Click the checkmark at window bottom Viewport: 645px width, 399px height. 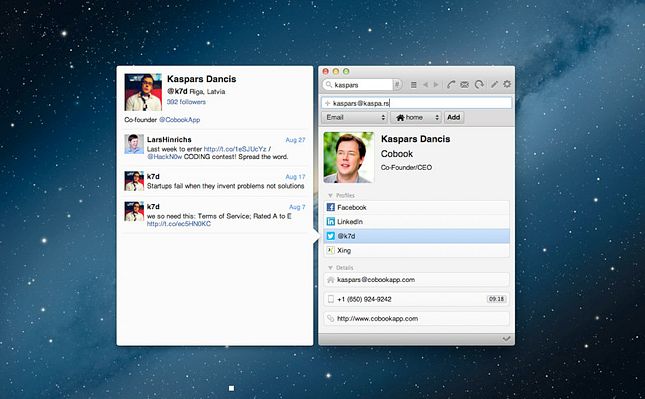tap(506, 339)
